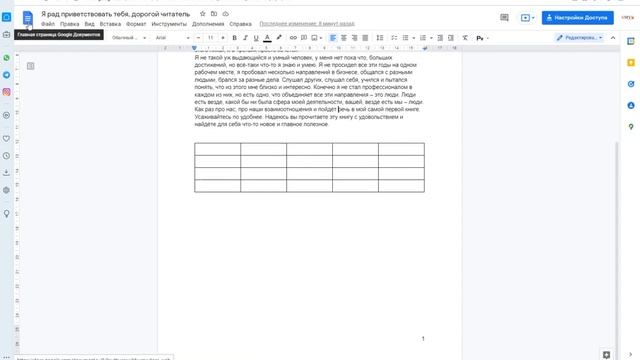This screenshot has height=360, width=640.
Task: Open line spacing options
Action: click(380, 38)
